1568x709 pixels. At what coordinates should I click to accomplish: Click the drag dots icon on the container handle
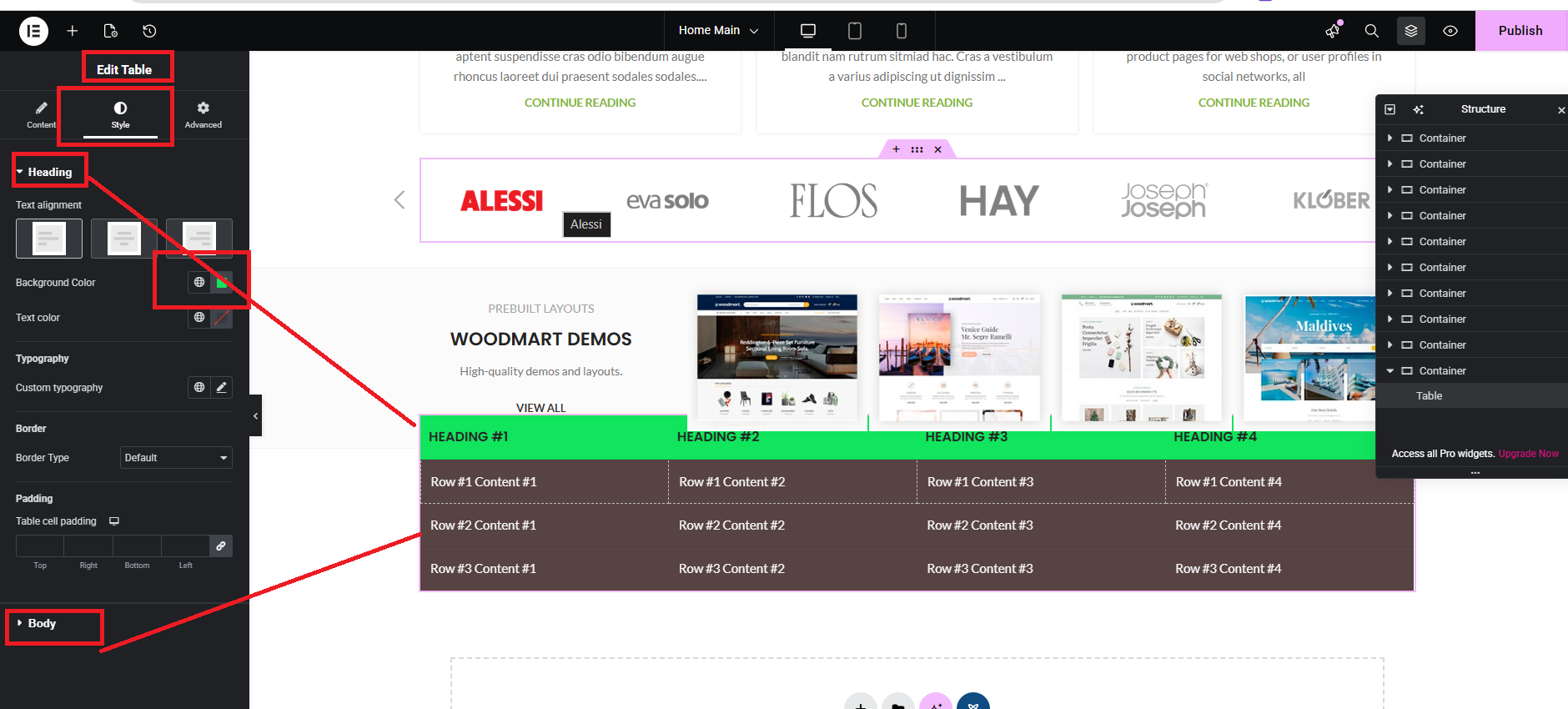[x=917, y=149]
